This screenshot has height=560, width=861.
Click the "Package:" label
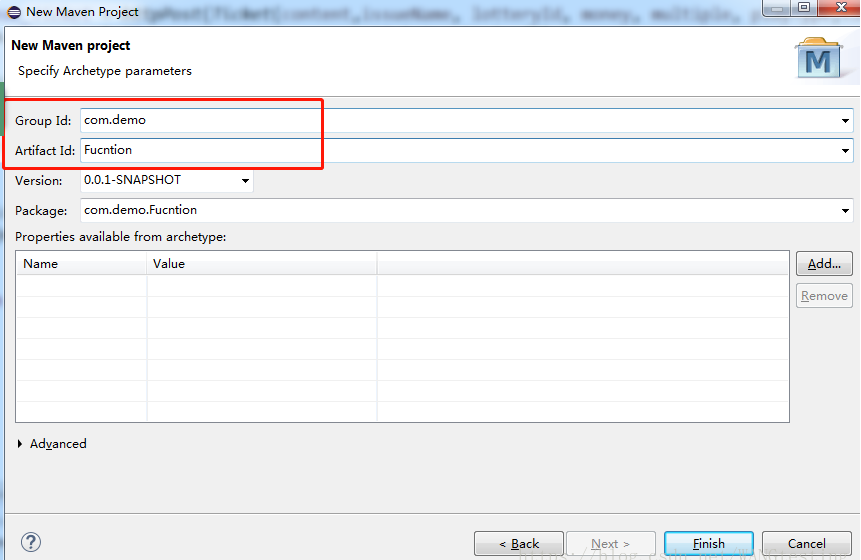(x=41, y=211)
